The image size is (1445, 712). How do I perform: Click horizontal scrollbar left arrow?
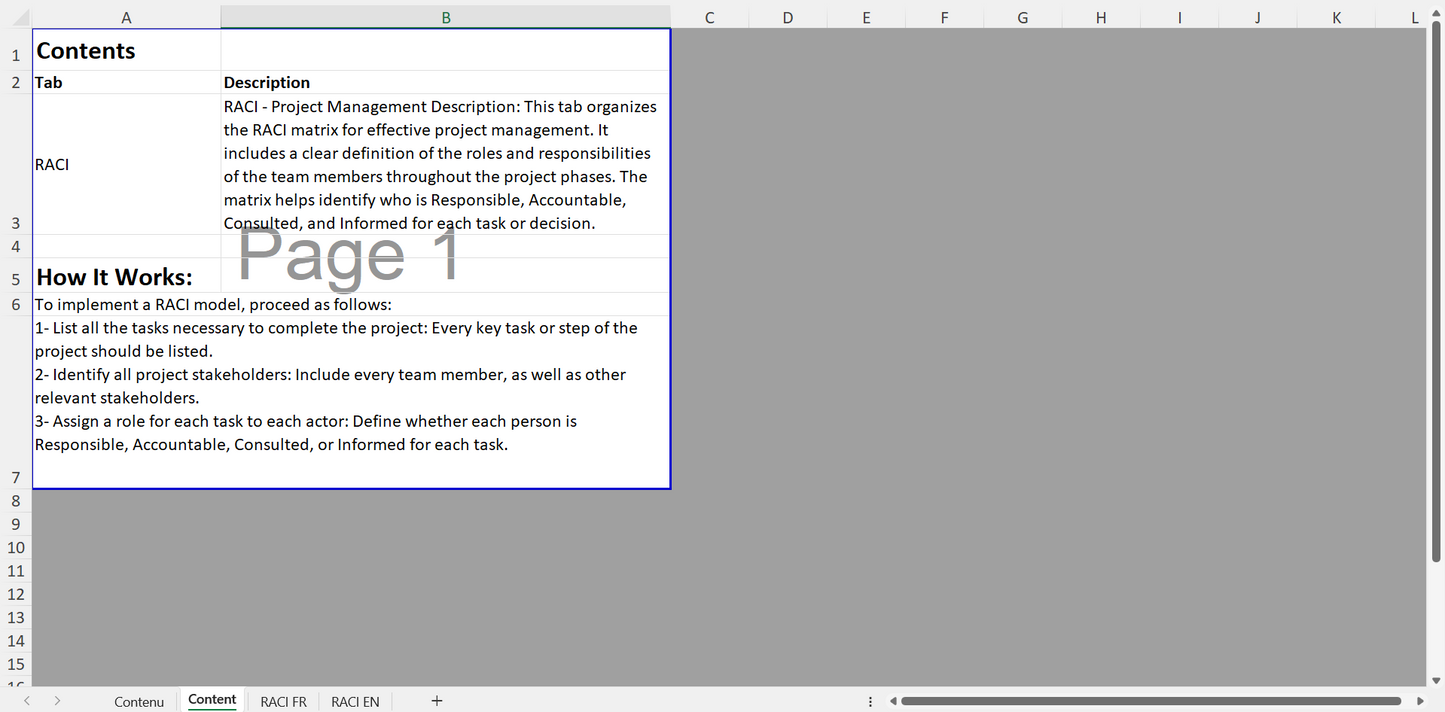[x=893, y=701]
